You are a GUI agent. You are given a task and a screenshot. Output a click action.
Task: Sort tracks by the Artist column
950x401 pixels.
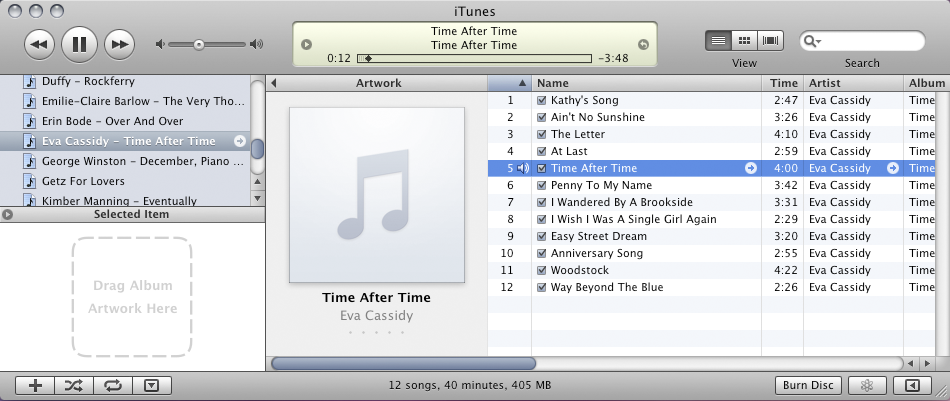[x=852, y=83]
